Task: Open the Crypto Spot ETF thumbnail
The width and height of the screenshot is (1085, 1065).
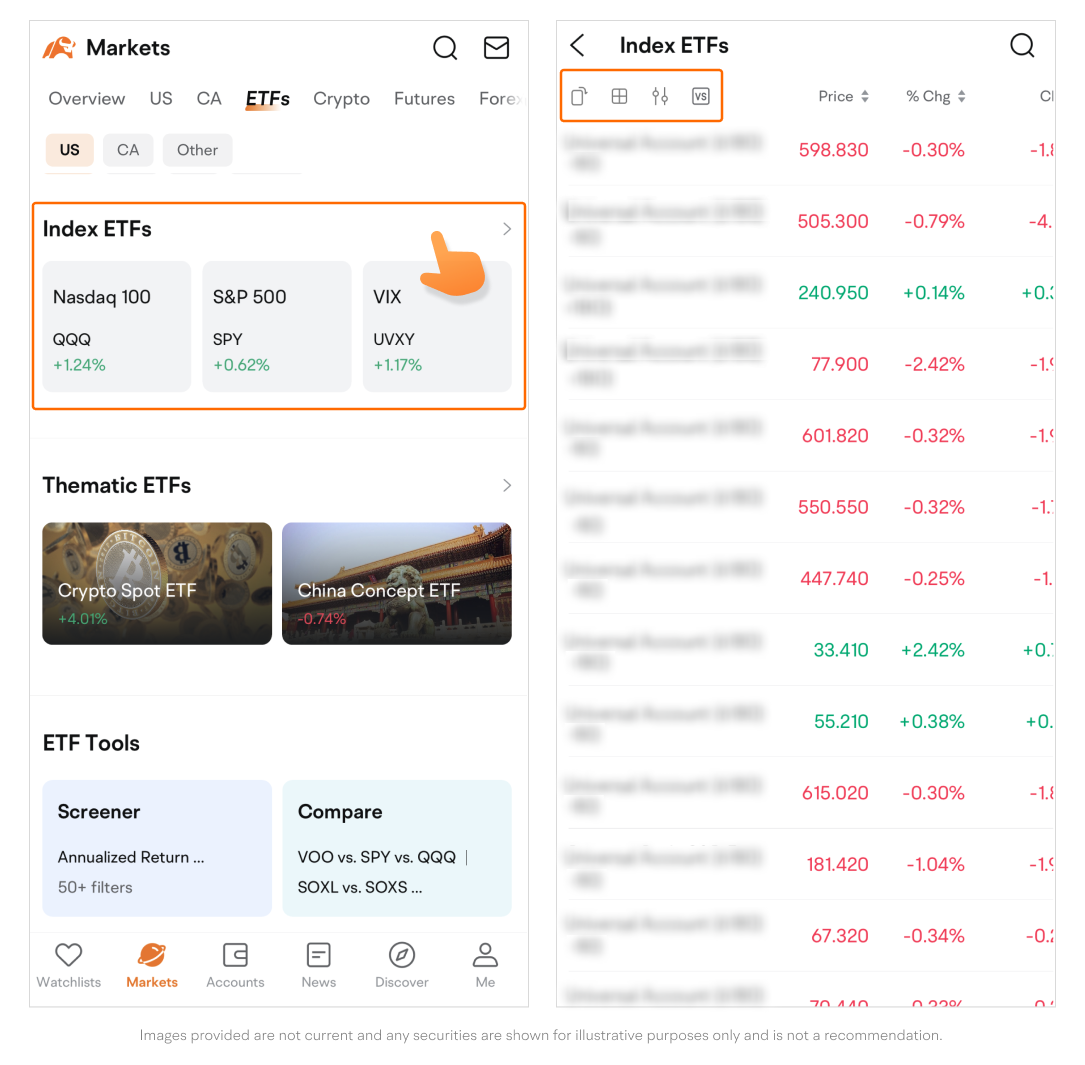Action: coord(157,584)
